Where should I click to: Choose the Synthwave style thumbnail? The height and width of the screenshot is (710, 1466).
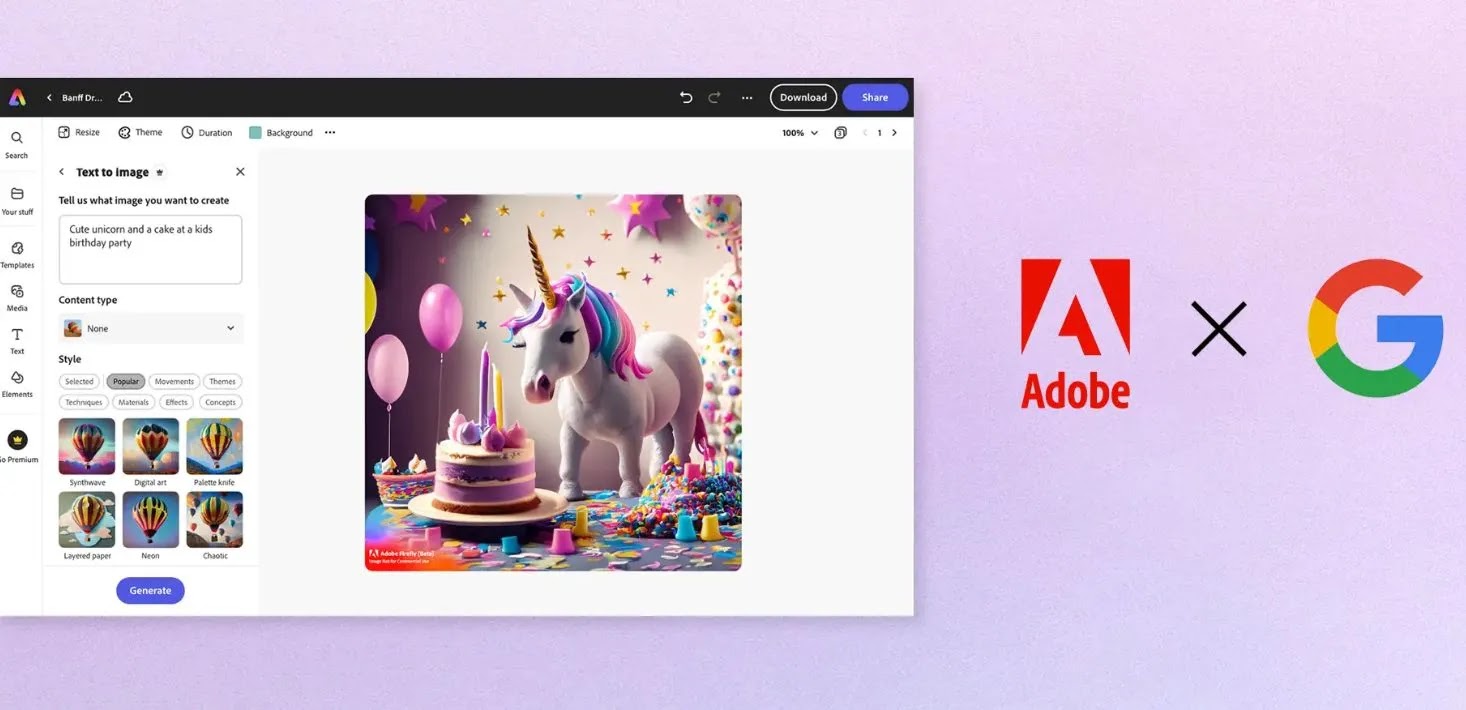(x=87, y=446)
